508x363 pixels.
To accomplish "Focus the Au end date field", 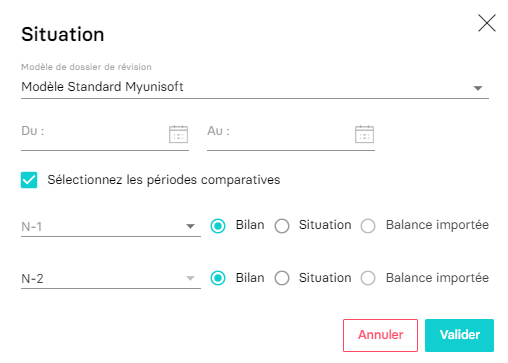I will [291, 133].
